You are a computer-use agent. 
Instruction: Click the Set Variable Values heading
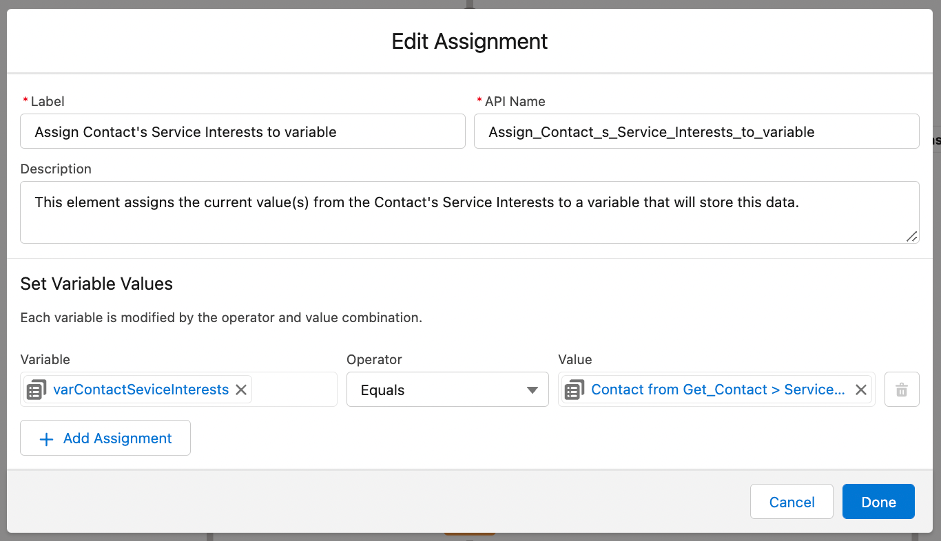[97, 284]
